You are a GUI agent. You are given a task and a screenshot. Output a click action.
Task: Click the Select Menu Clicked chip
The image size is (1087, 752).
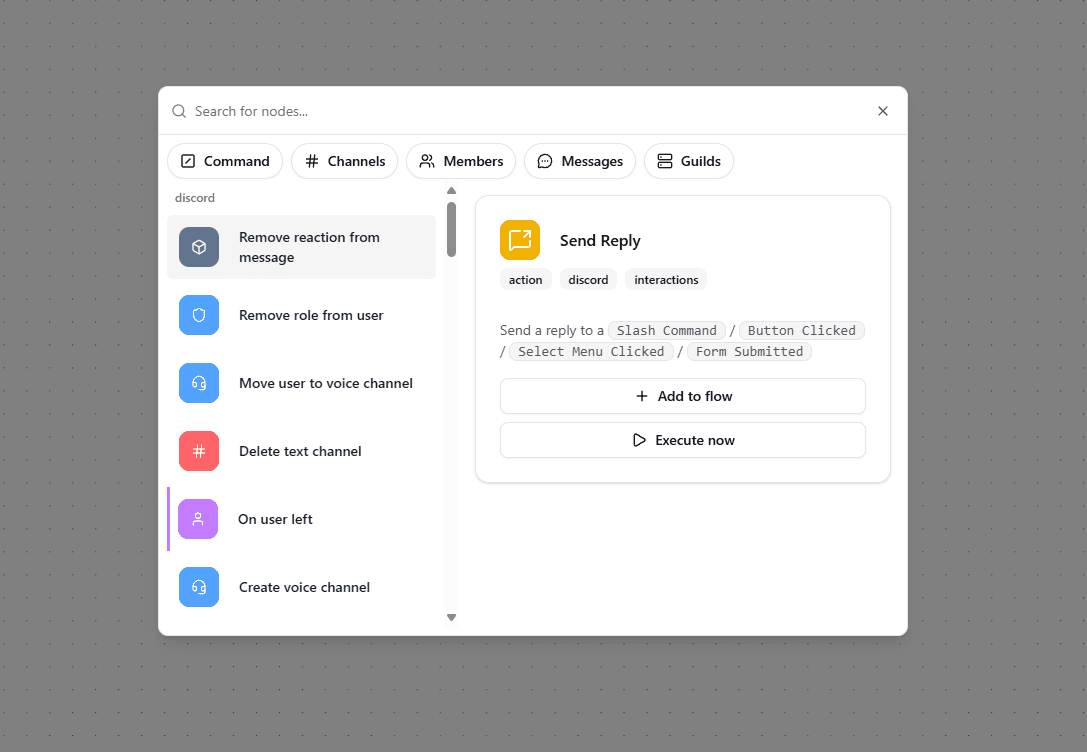[591, 351]
